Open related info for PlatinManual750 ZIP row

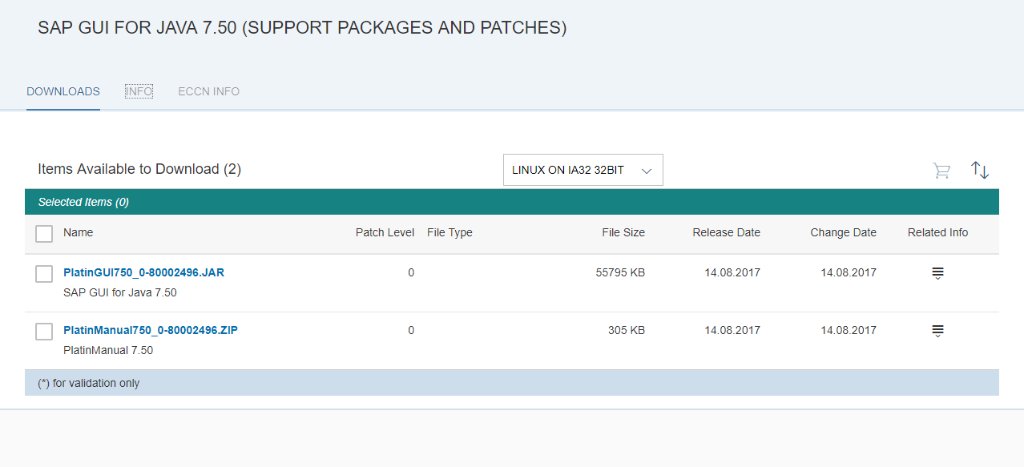pos(938,331)
